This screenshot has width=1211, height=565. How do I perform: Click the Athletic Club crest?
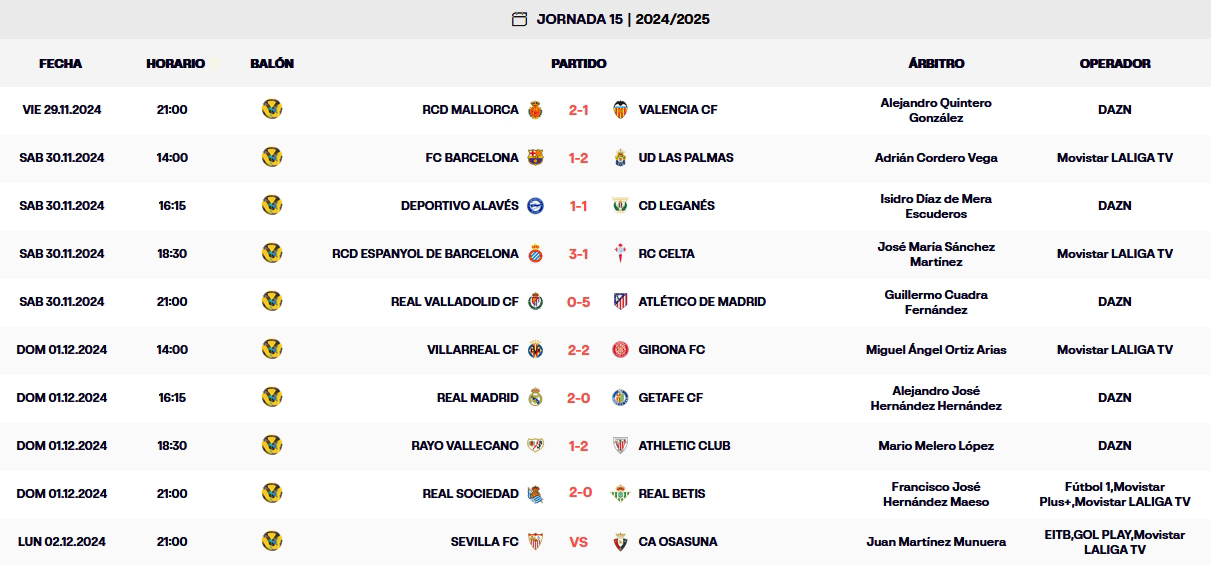click(620, 446)
